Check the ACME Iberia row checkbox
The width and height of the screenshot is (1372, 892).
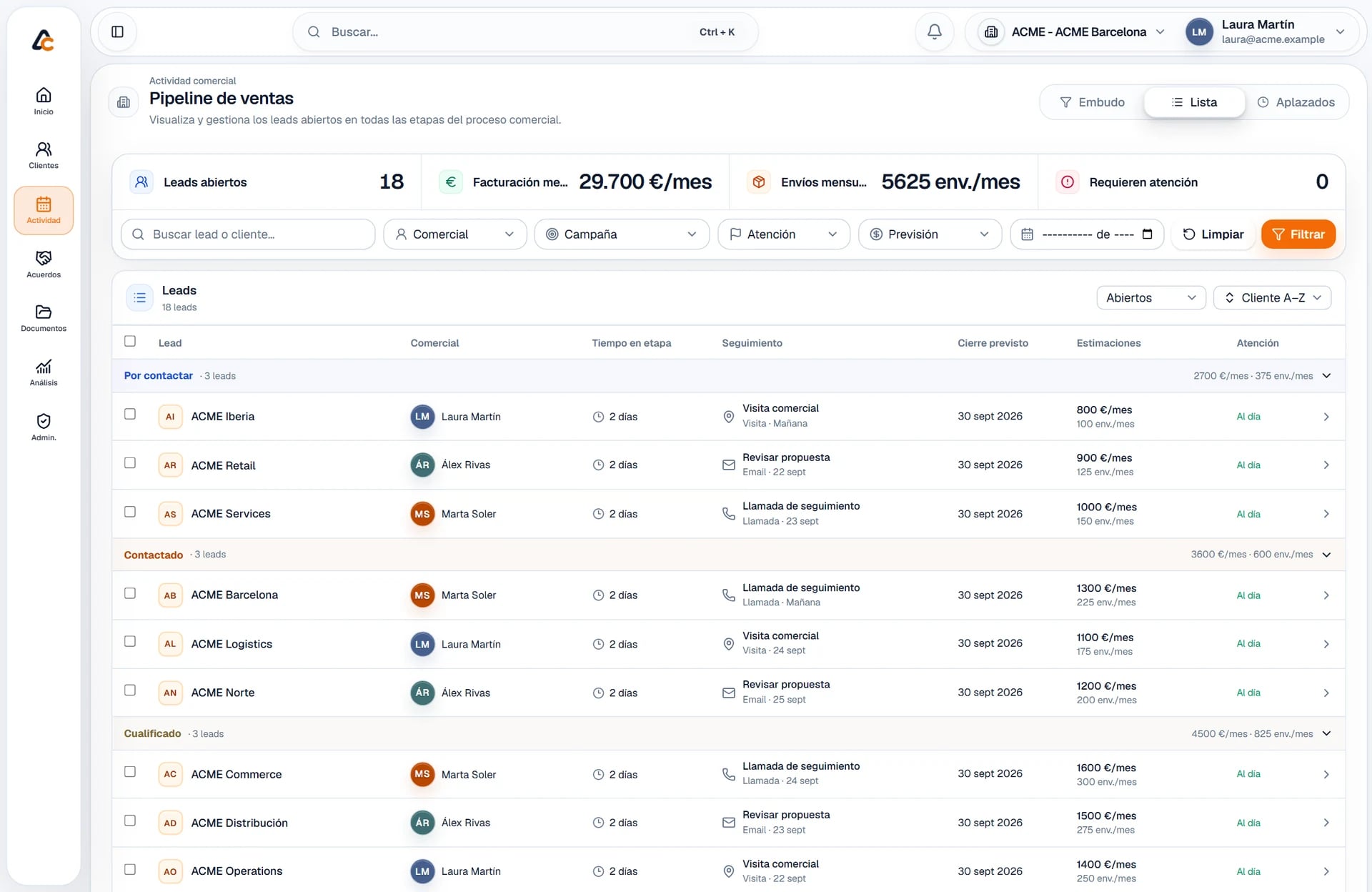[129, 414]
